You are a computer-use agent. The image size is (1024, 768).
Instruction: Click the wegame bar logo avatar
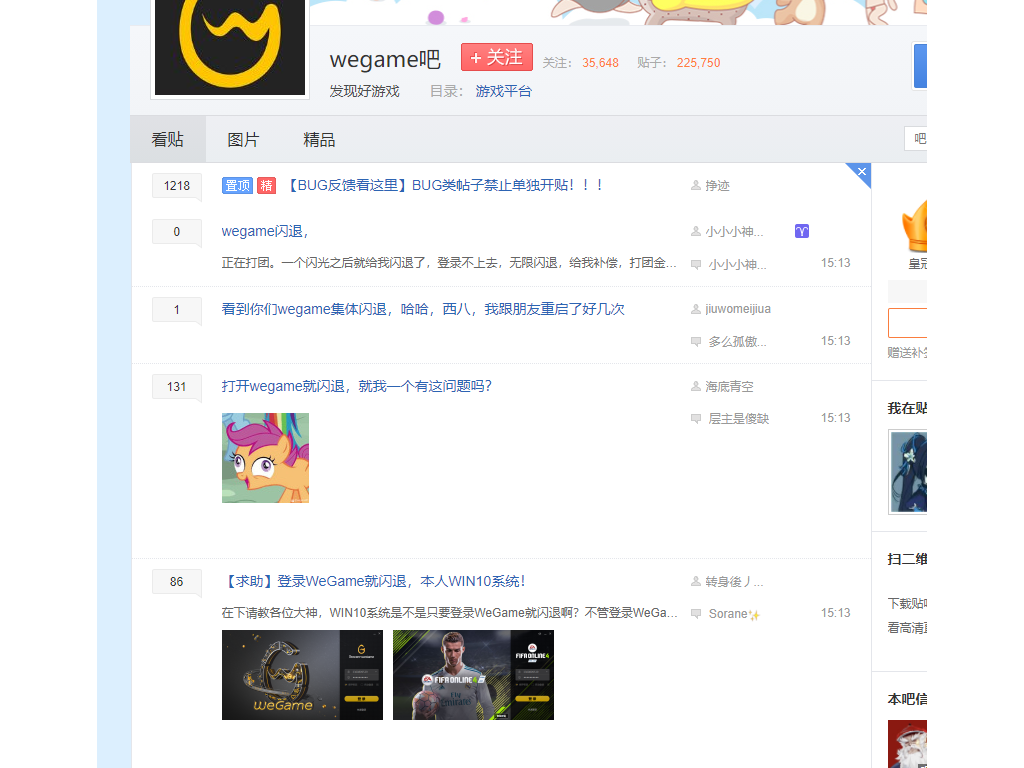(x=230, y=47)
